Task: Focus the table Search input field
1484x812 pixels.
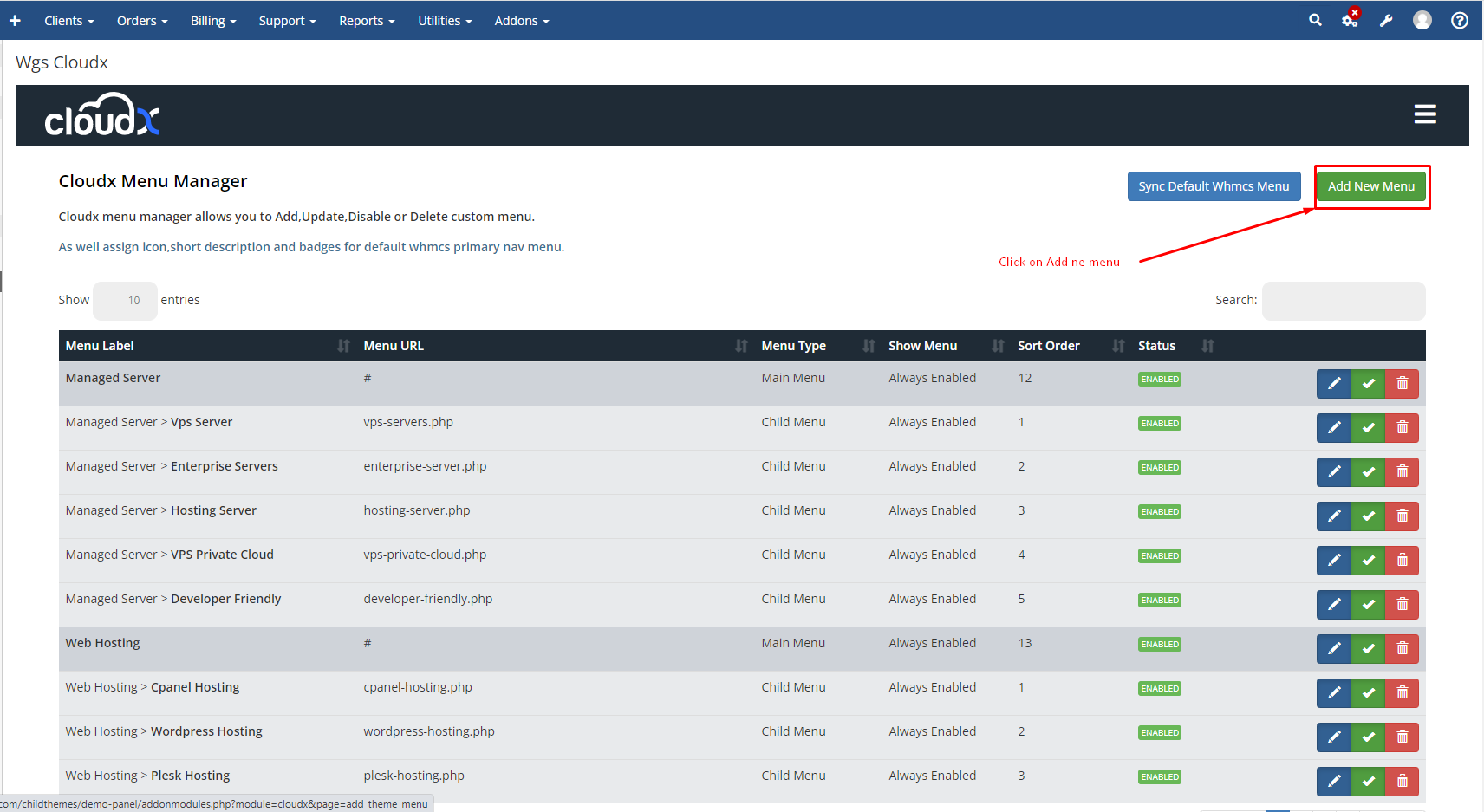Action: pos(1344,301)
